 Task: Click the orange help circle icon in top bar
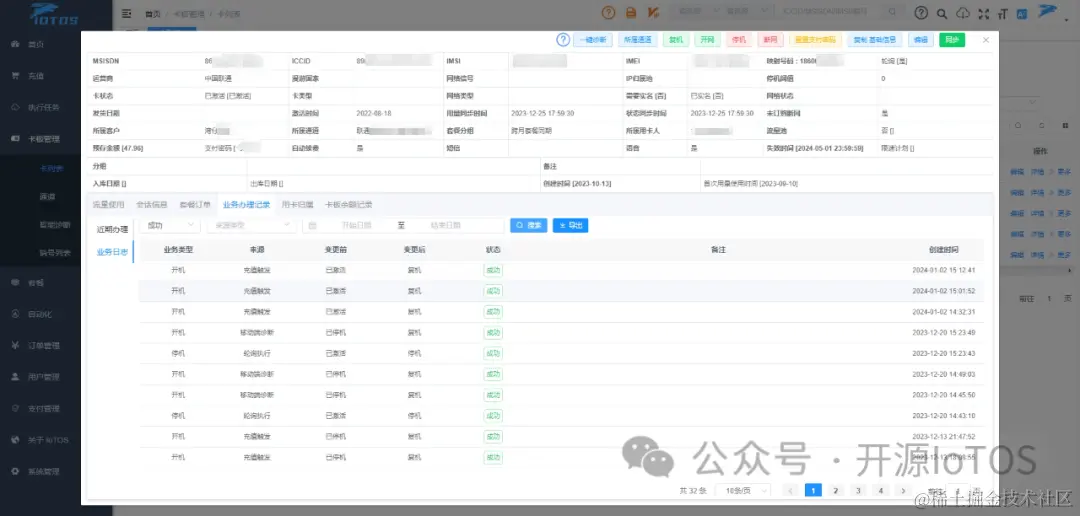click(x=608, y=12)
